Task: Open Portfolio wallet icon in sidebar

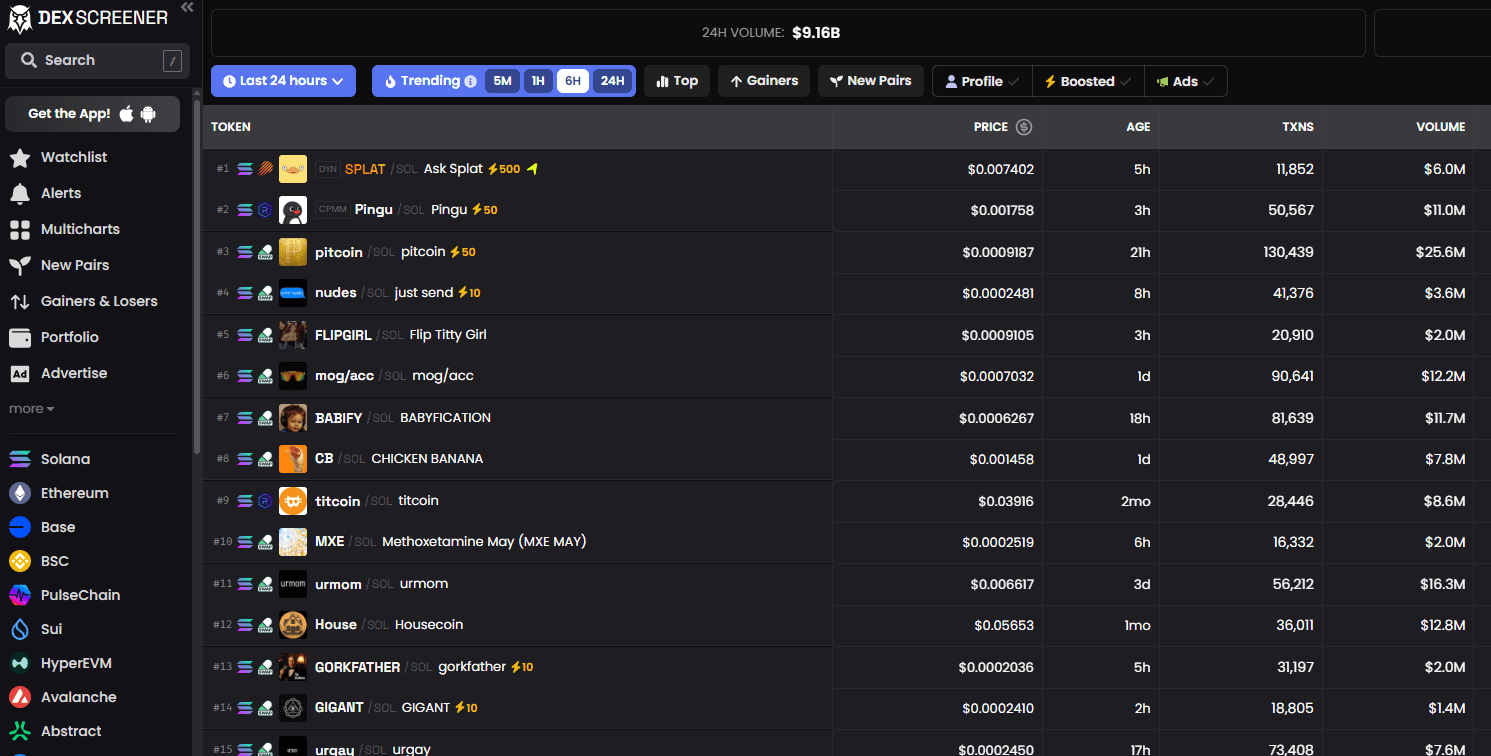Action: (x=20, y=337)
